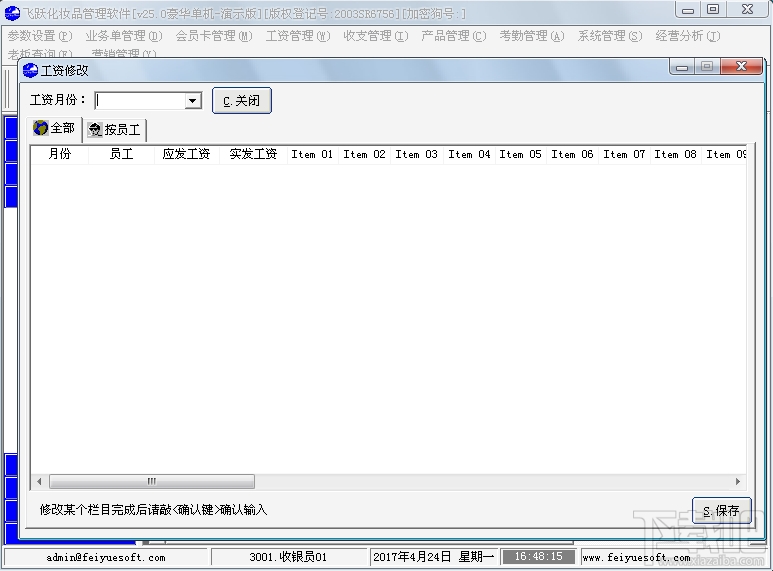
Task: Open the 会员卡管理(M) menu
Action: click(214, 36)
